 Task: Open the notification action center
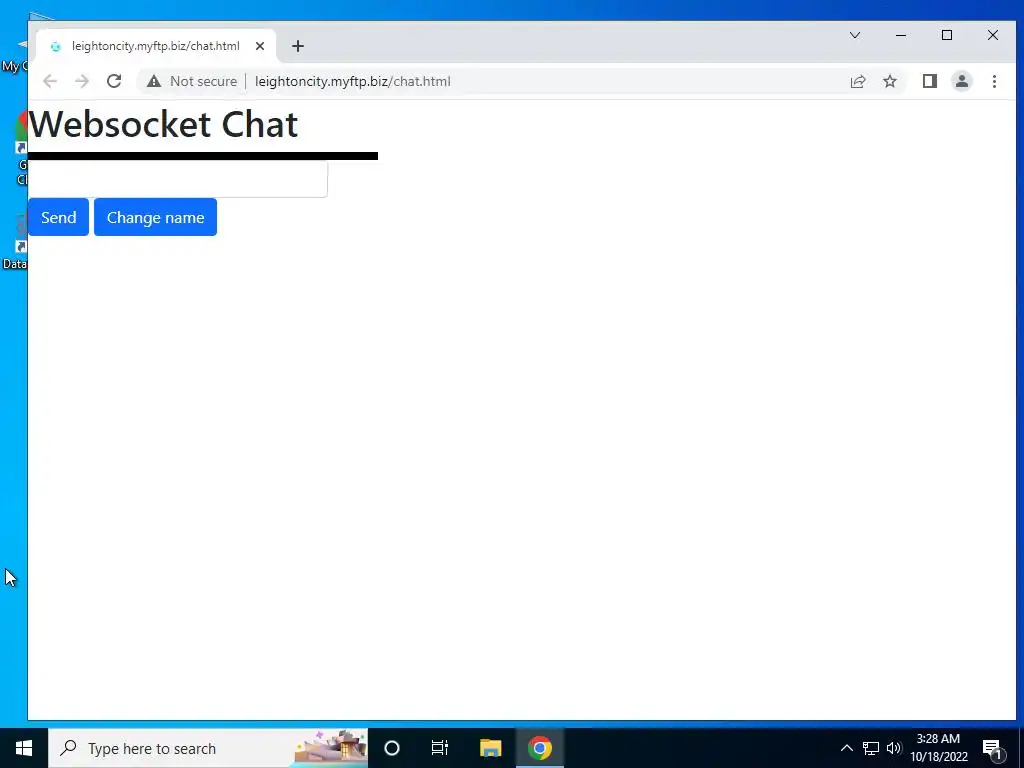point(992,748)
